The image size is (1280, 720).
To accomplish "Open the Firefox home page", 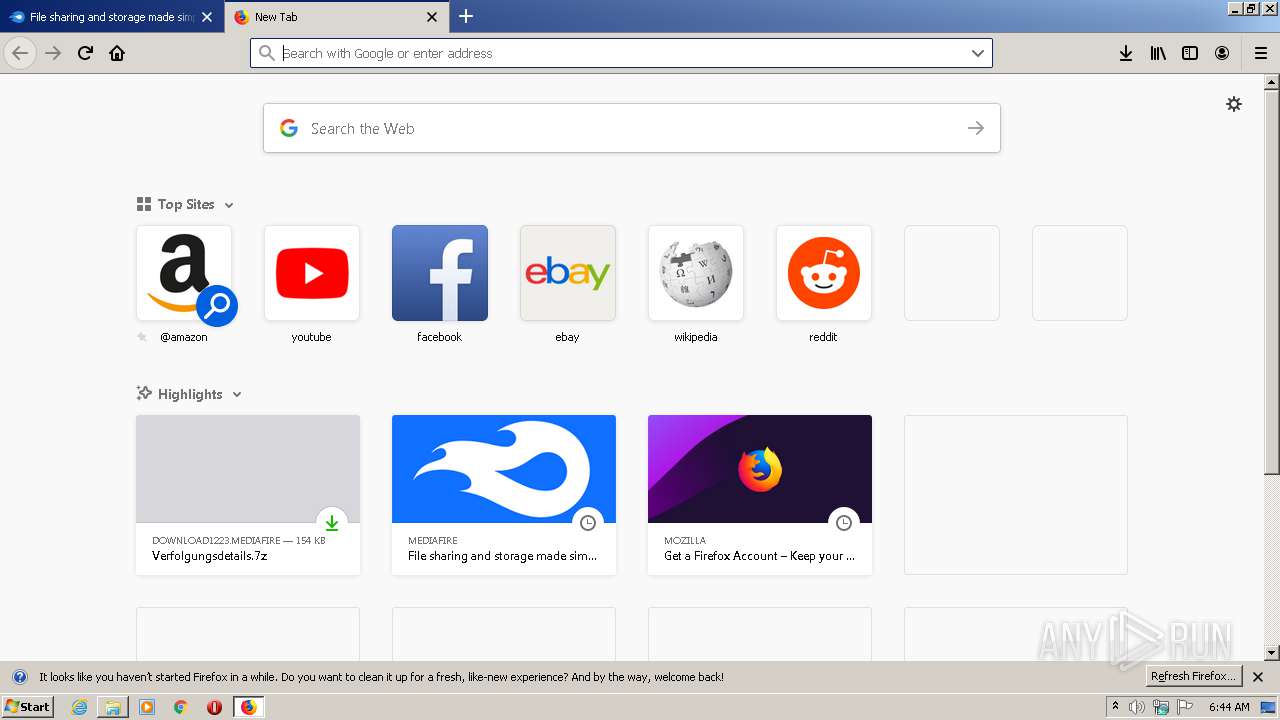I will tap(117, 53).
